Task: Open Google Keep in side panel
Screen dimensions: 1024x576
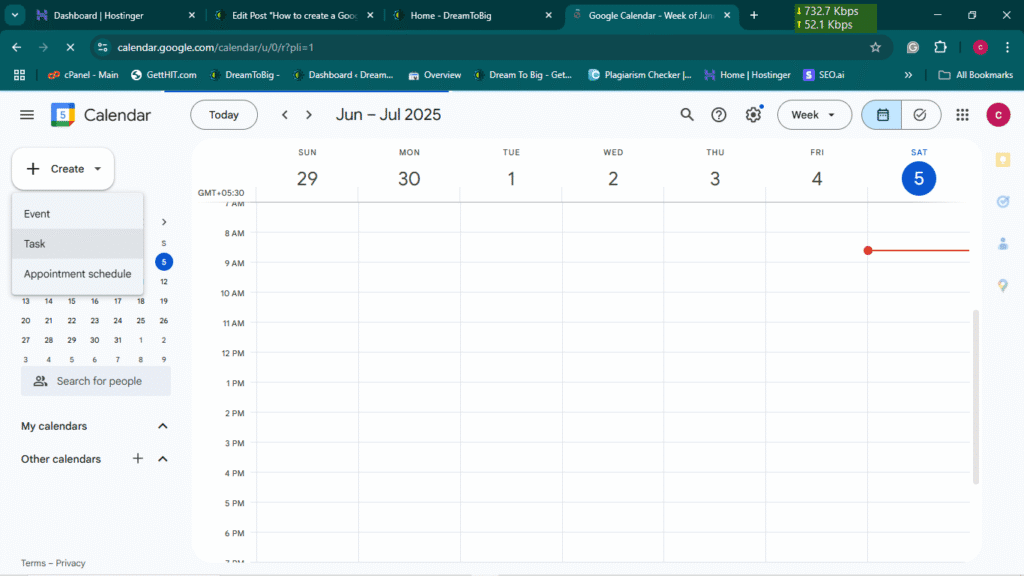Action: 1003,160
